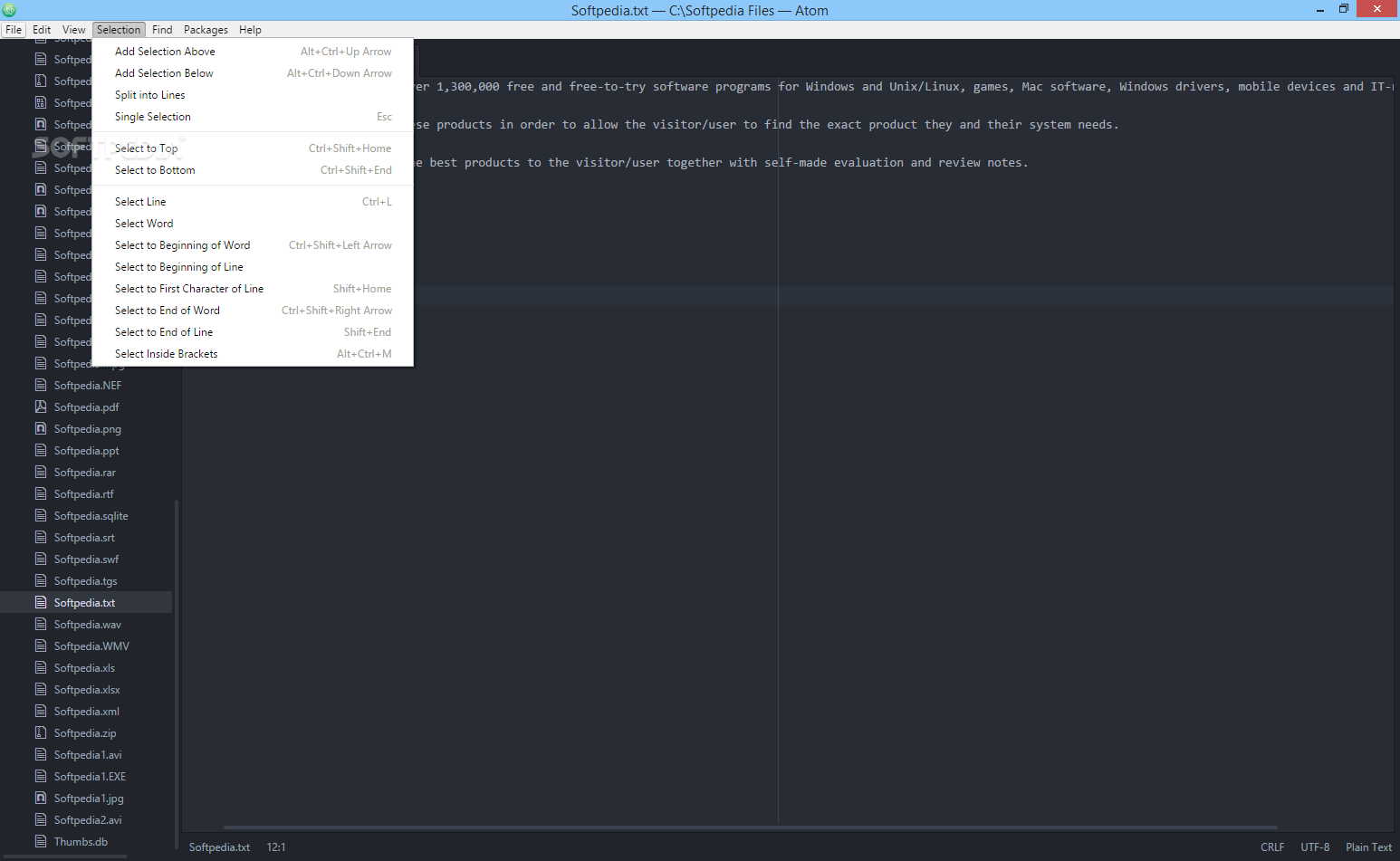Viewport: 1400px width, 861px height.
Task: Click the file icon beside Softpedia.ppt
Action: click(x=41, y=450)
